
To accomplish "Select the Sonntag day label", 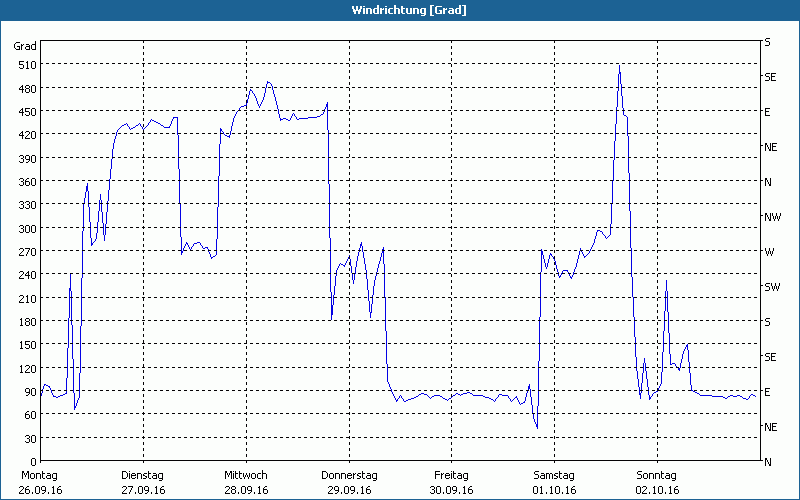I will [656, 475].
